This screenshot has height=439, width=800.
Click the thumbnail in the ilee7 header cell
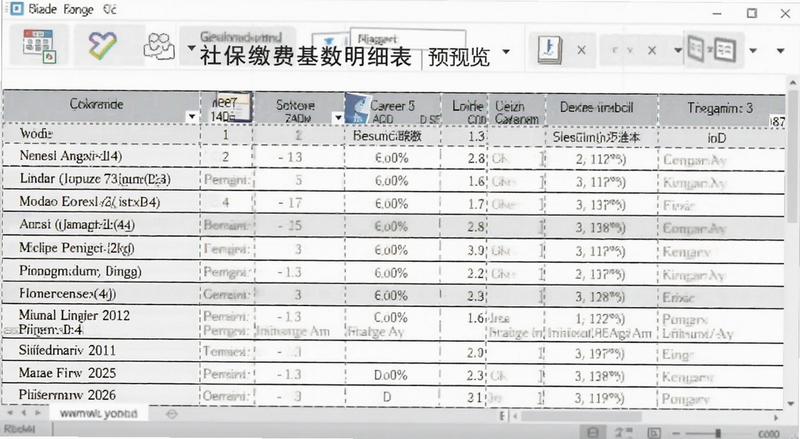coord(233,107)
